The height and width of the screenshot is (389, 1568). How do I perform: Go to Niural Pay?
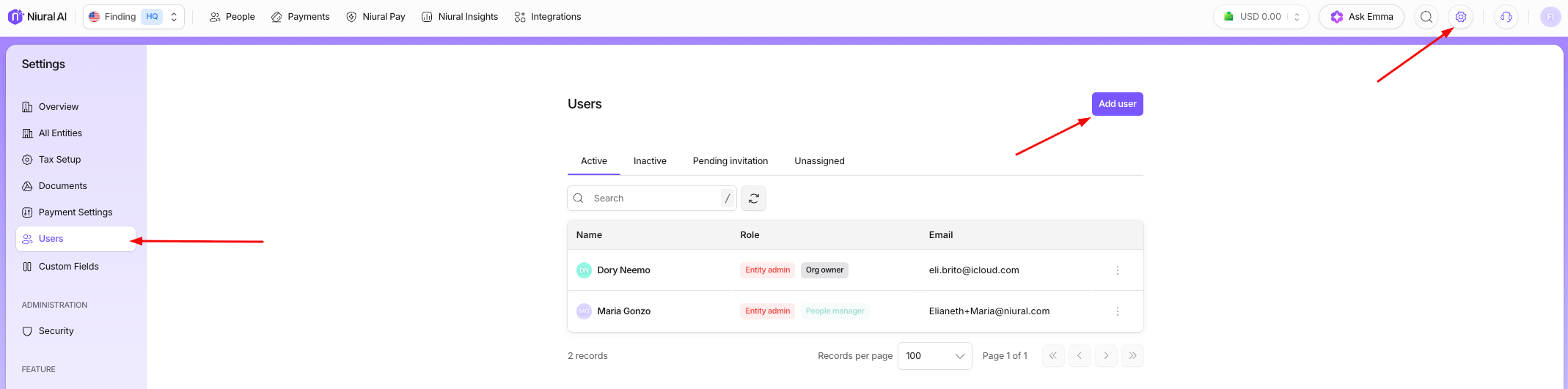(375, 16)
